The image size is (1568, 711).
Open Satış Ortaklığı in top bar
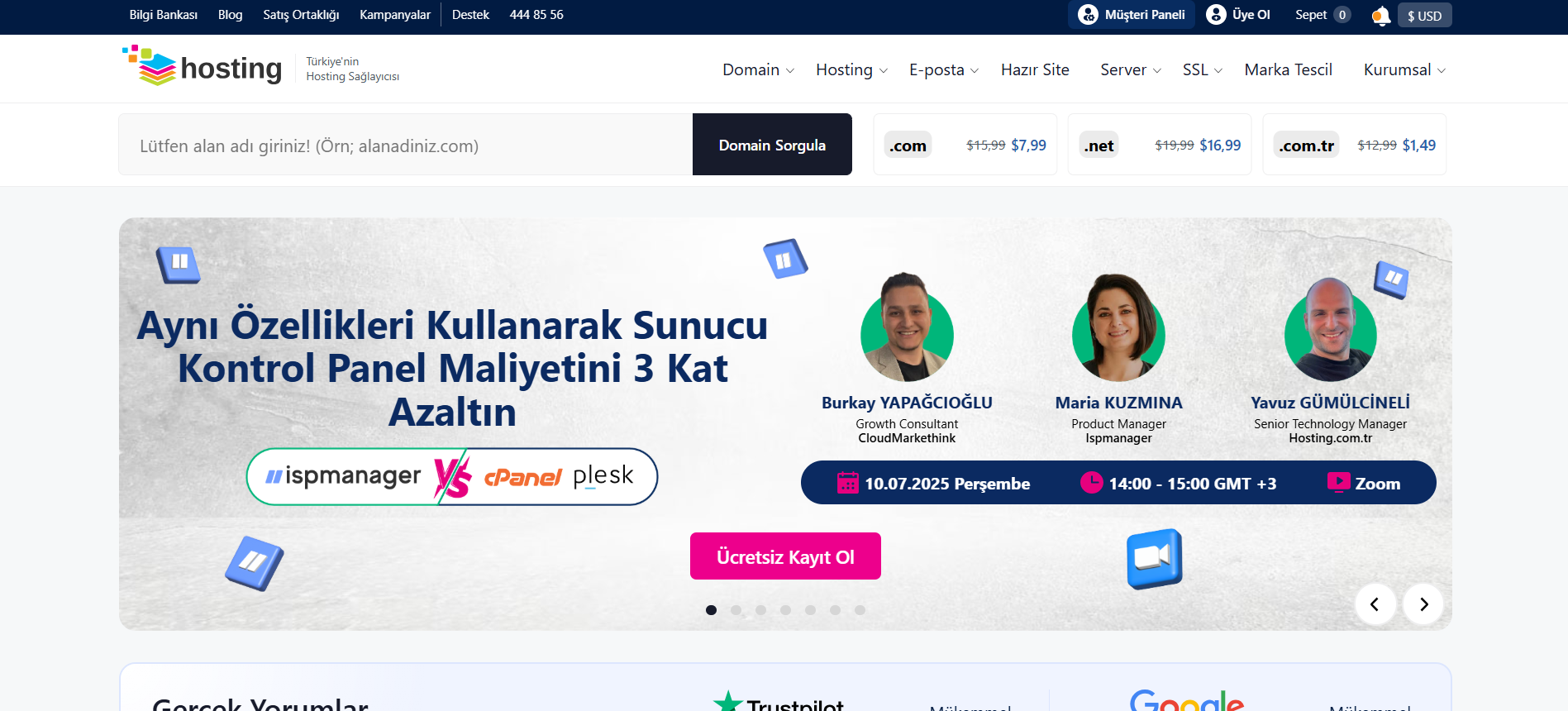click(301, 15)
